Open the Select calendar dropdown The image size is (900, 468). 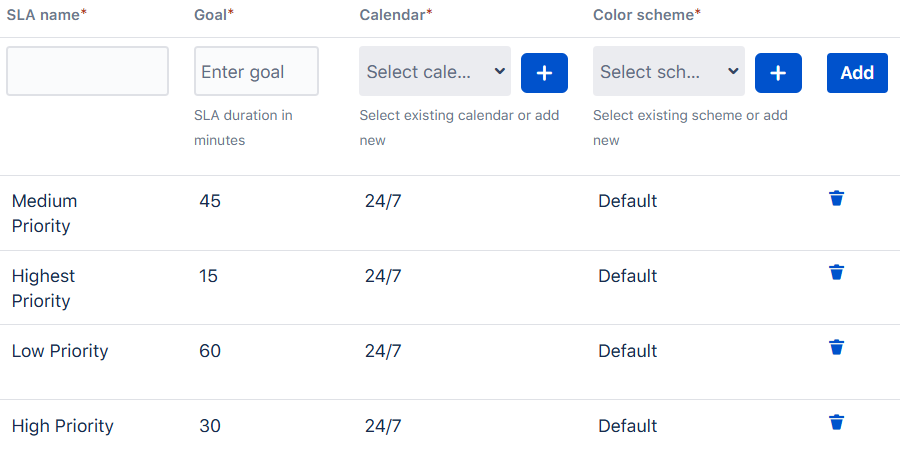click(435, 71)
